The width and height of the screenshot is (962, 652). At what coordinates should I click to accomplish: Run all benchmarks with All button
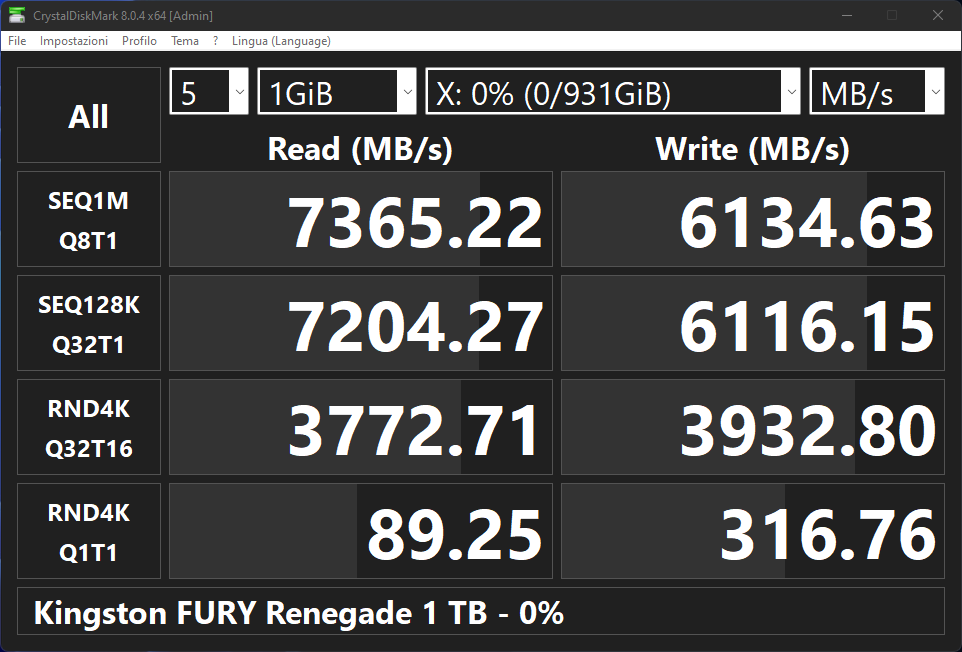(89, 115)
